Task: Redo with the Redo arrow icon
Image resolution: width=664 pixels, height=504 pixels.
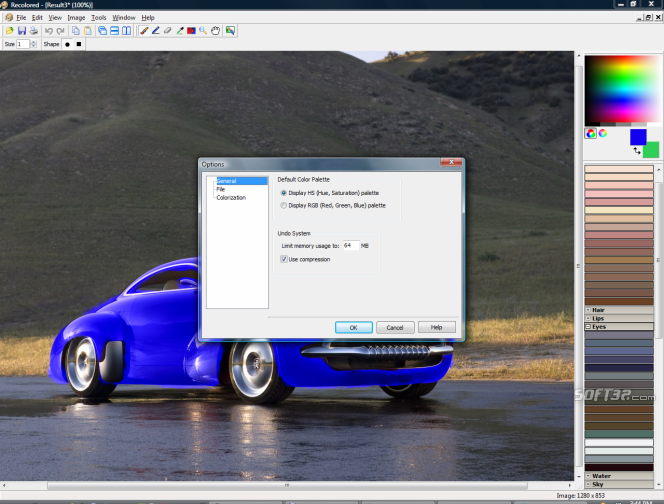Action: 61,30
